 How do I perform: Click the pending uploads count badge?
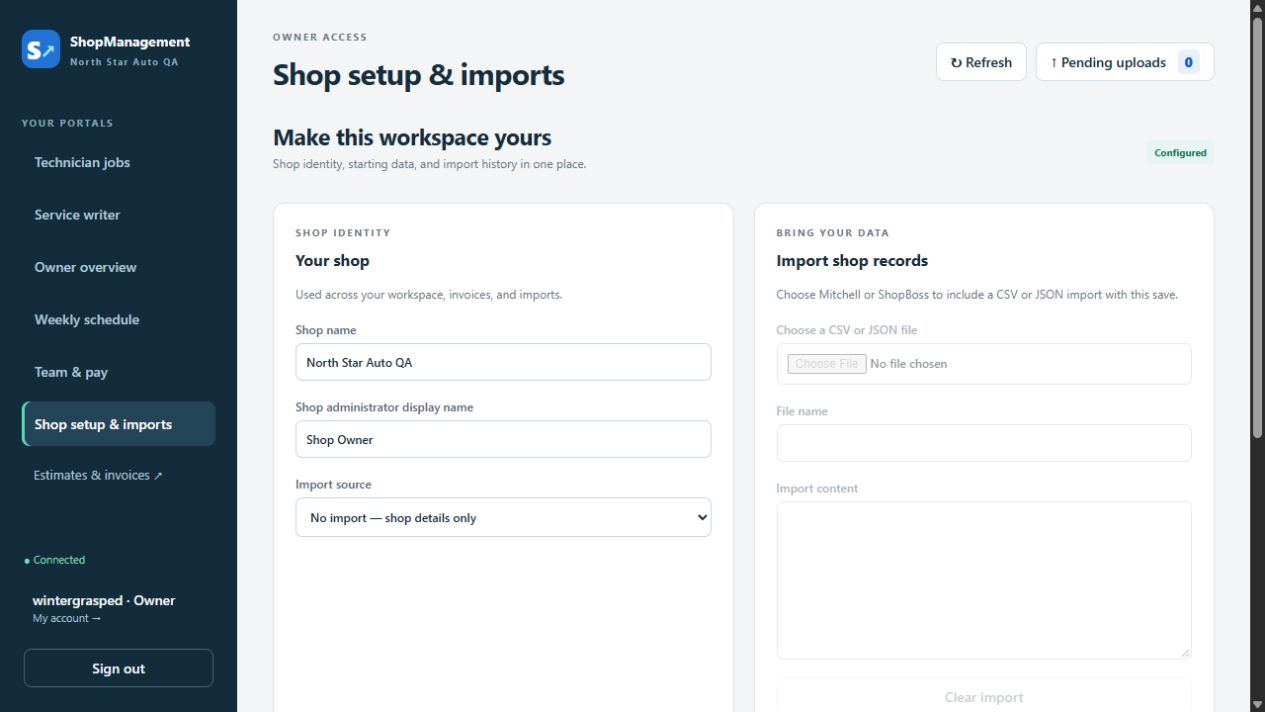tap(1188, 62)
